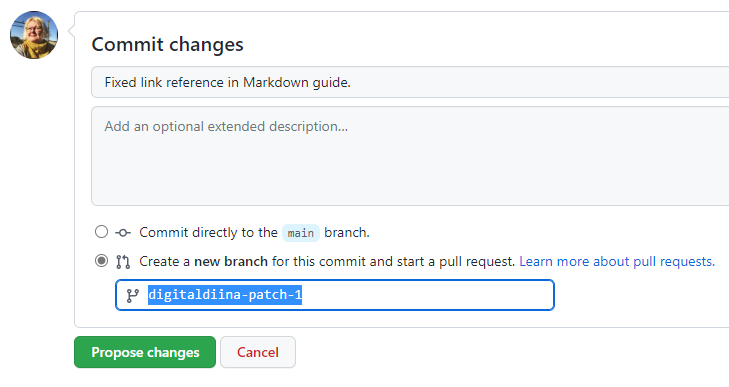The image size is (729, 387).
Task: Click the 'Commit changes' heading
Action: (x=167, y=45)
